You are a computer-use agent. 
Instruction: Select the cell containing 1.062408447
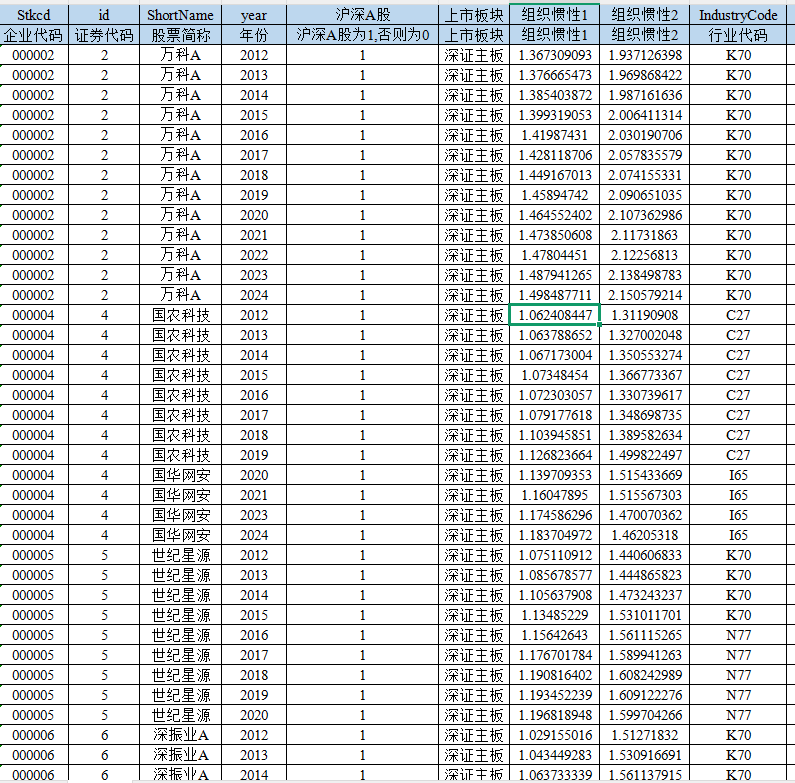pos(555,315)
